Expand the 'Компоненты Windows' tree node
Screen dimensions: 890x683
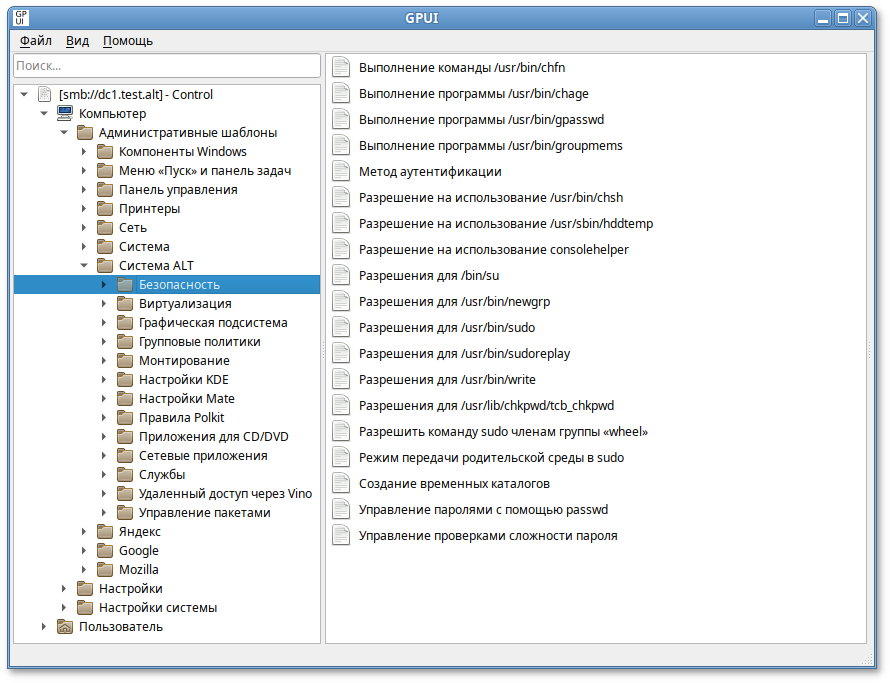84,152
